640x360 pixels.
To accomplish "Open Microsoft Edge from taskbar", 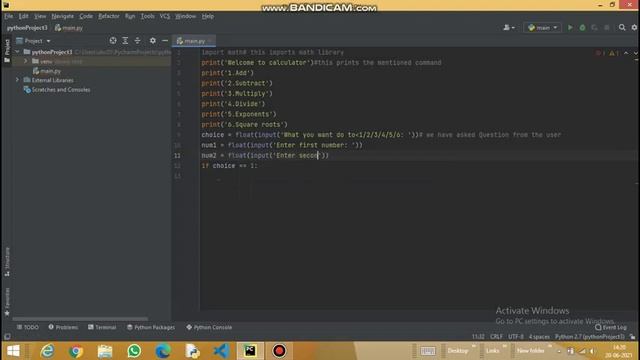I will click(x=163, y=351).
